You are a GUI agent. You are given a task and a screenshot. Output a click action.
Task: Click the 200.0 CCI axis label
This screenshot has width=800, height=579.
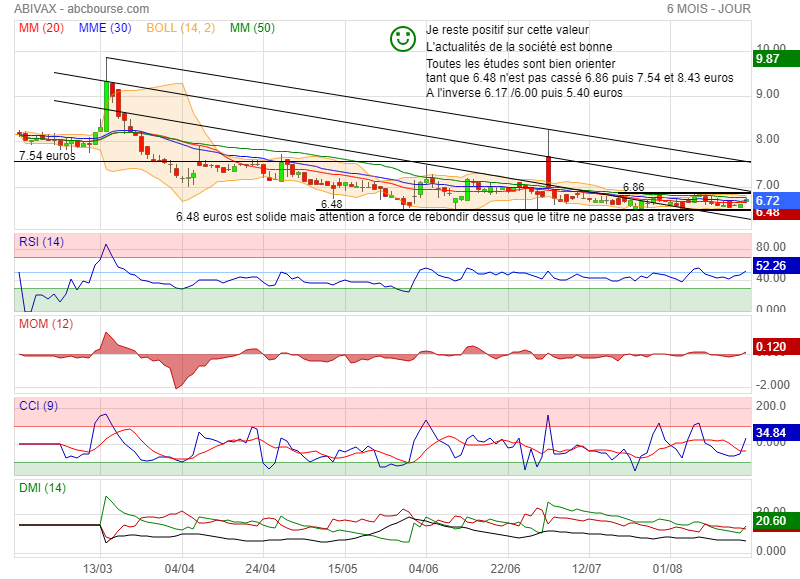pos(770,406)
